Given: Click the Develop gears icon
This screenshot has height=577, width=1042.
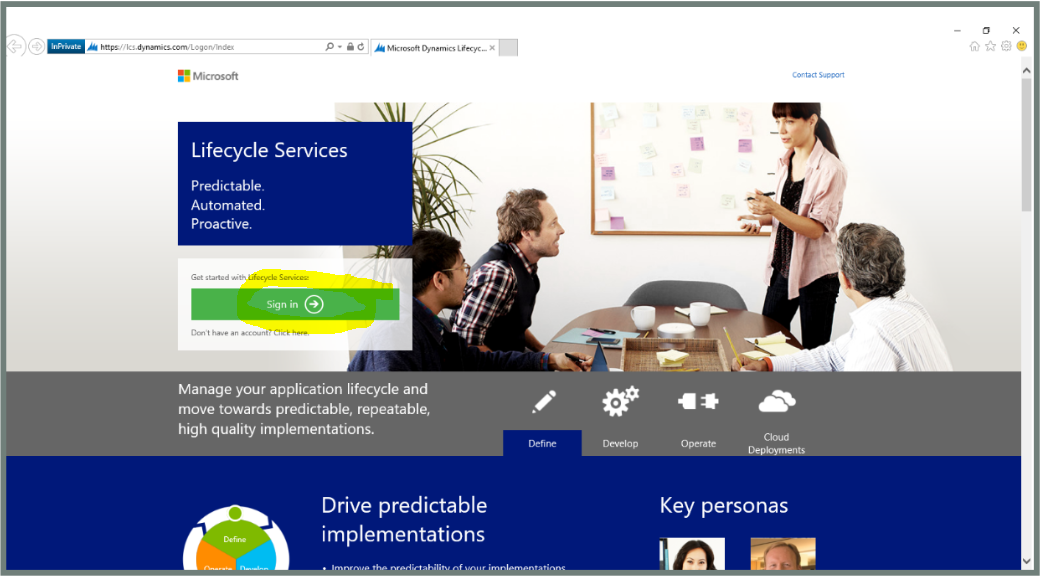Looking at the screenshot, I should 620,402.
